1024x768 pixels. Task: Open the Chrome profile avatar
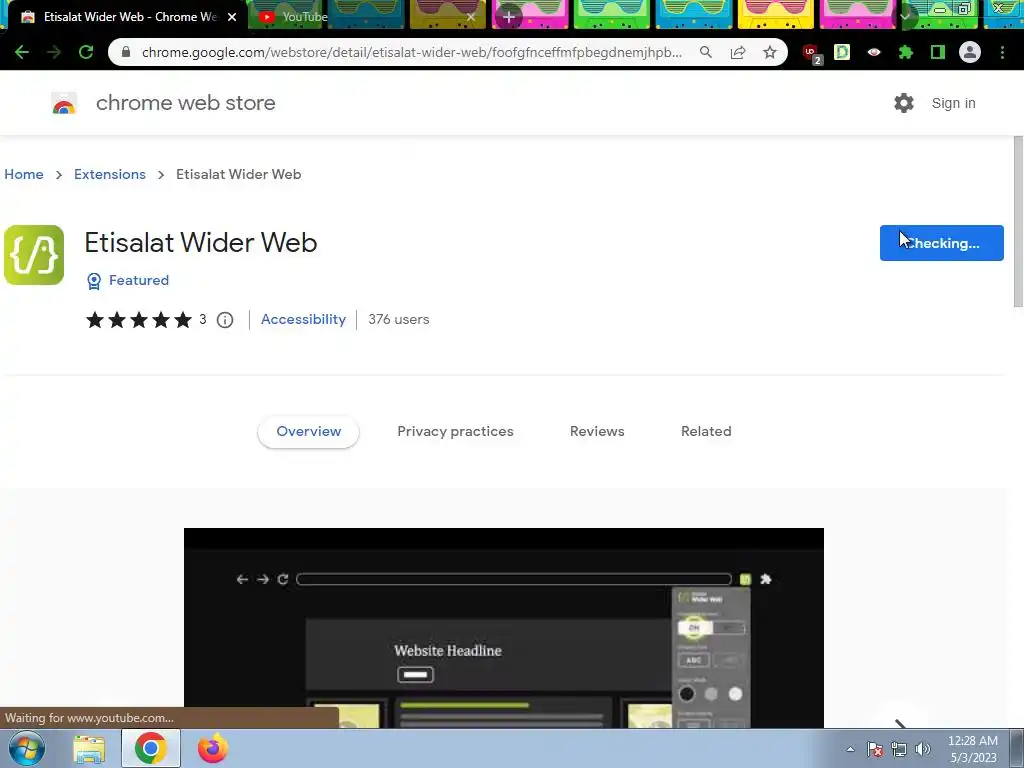pyautogui.click(x=970, y=52)
